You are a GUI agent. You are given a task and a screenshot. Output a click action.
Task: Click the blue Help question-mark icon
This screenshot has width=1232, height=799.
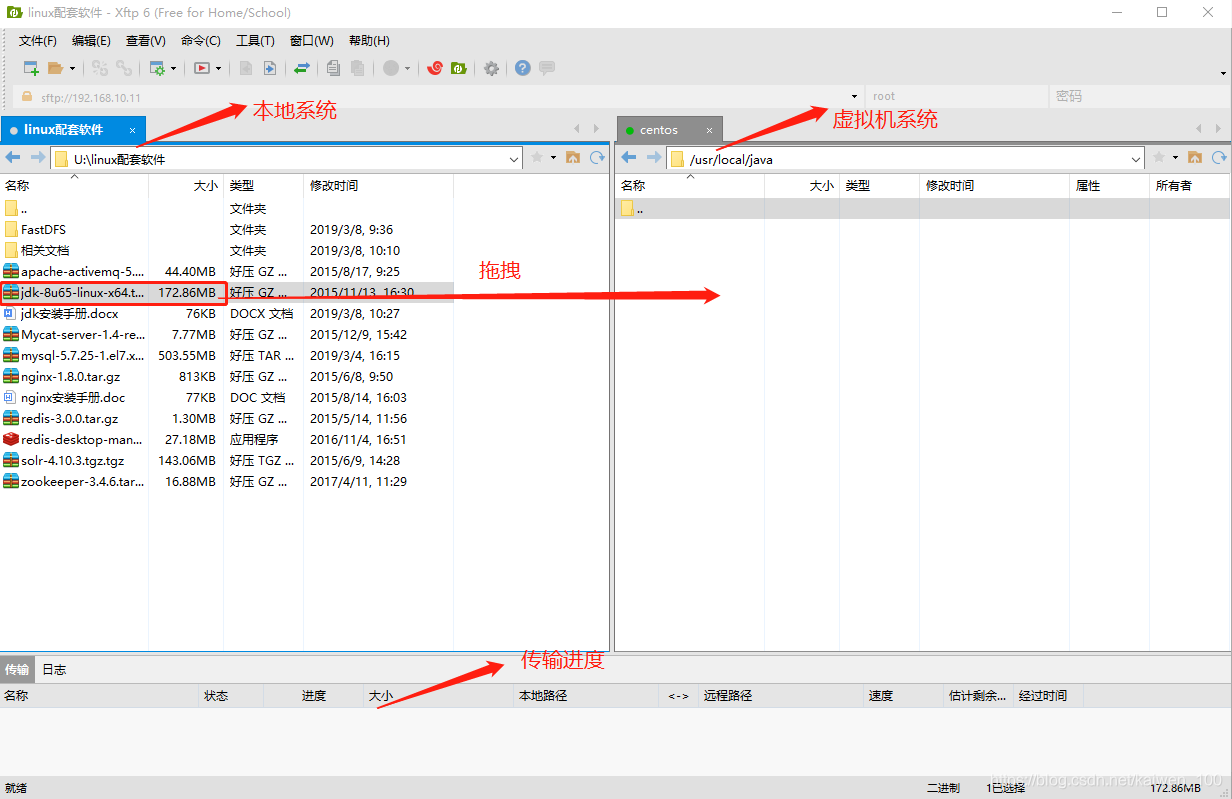coord(522,68)
